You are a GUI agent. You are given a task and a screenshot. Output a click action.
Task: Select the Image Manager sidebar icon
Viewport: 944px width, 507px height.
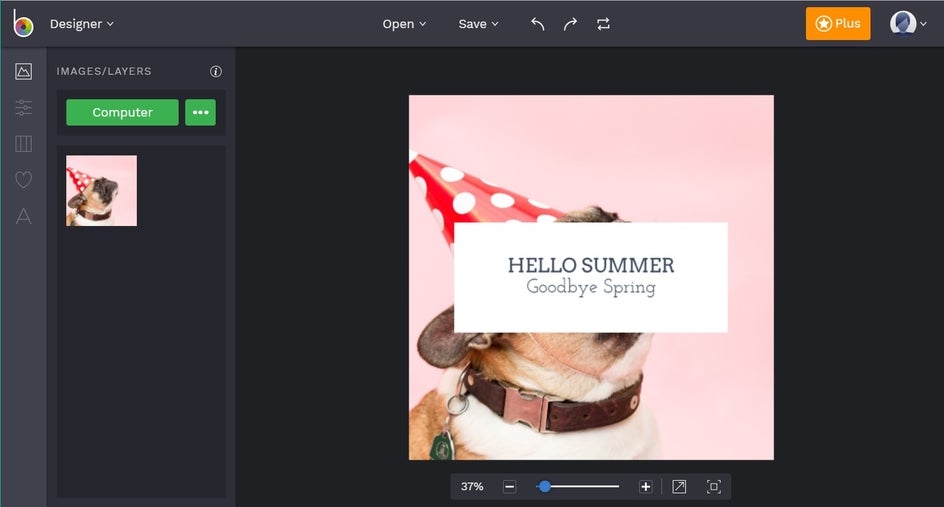[23, 72]
